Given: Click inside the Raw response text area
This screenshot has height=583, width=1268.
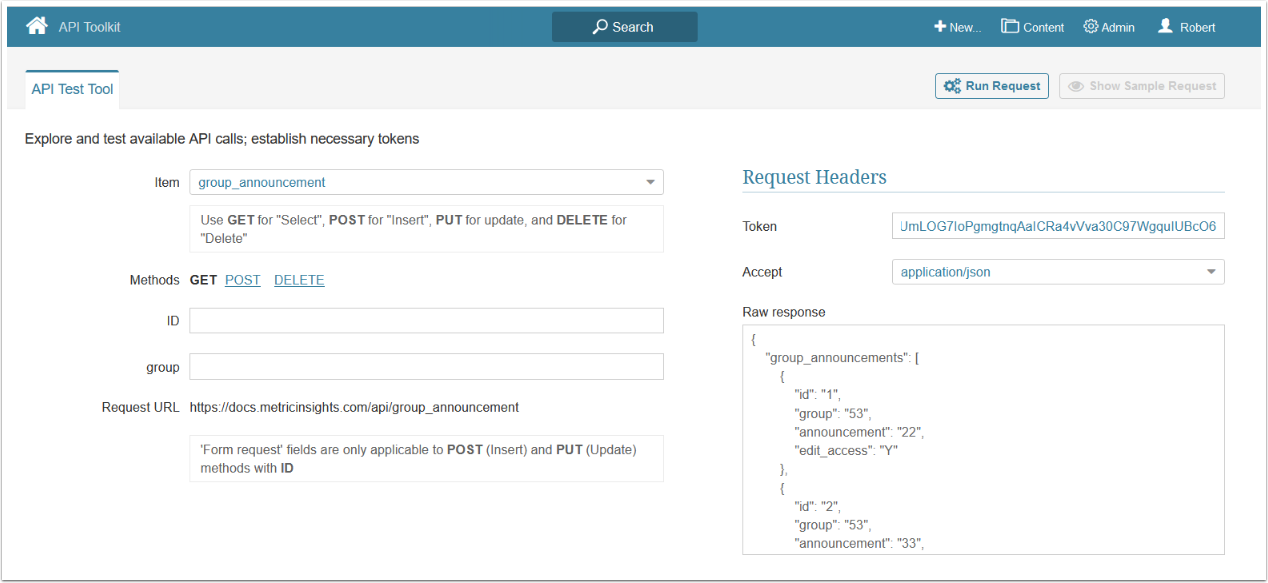Looking at the screenshot, I should point(983,439).
